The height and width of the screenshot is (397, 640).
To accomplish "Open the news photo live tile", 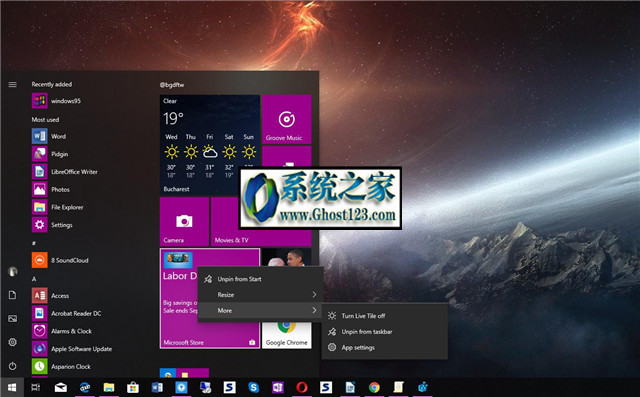I will 287,257.
